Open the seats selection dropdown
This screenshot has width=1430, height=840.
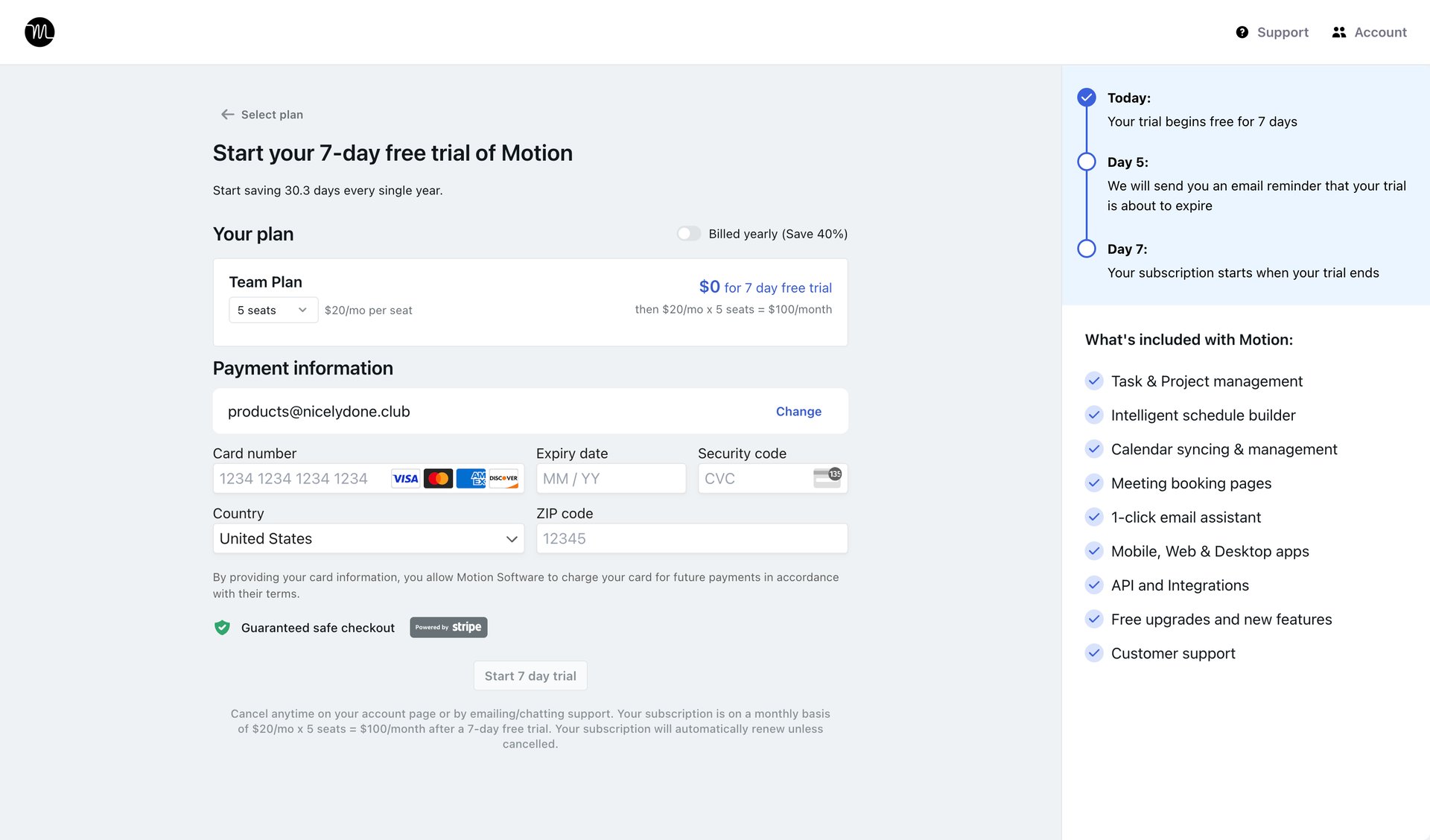pyautogui.click(x=273, y=310)
